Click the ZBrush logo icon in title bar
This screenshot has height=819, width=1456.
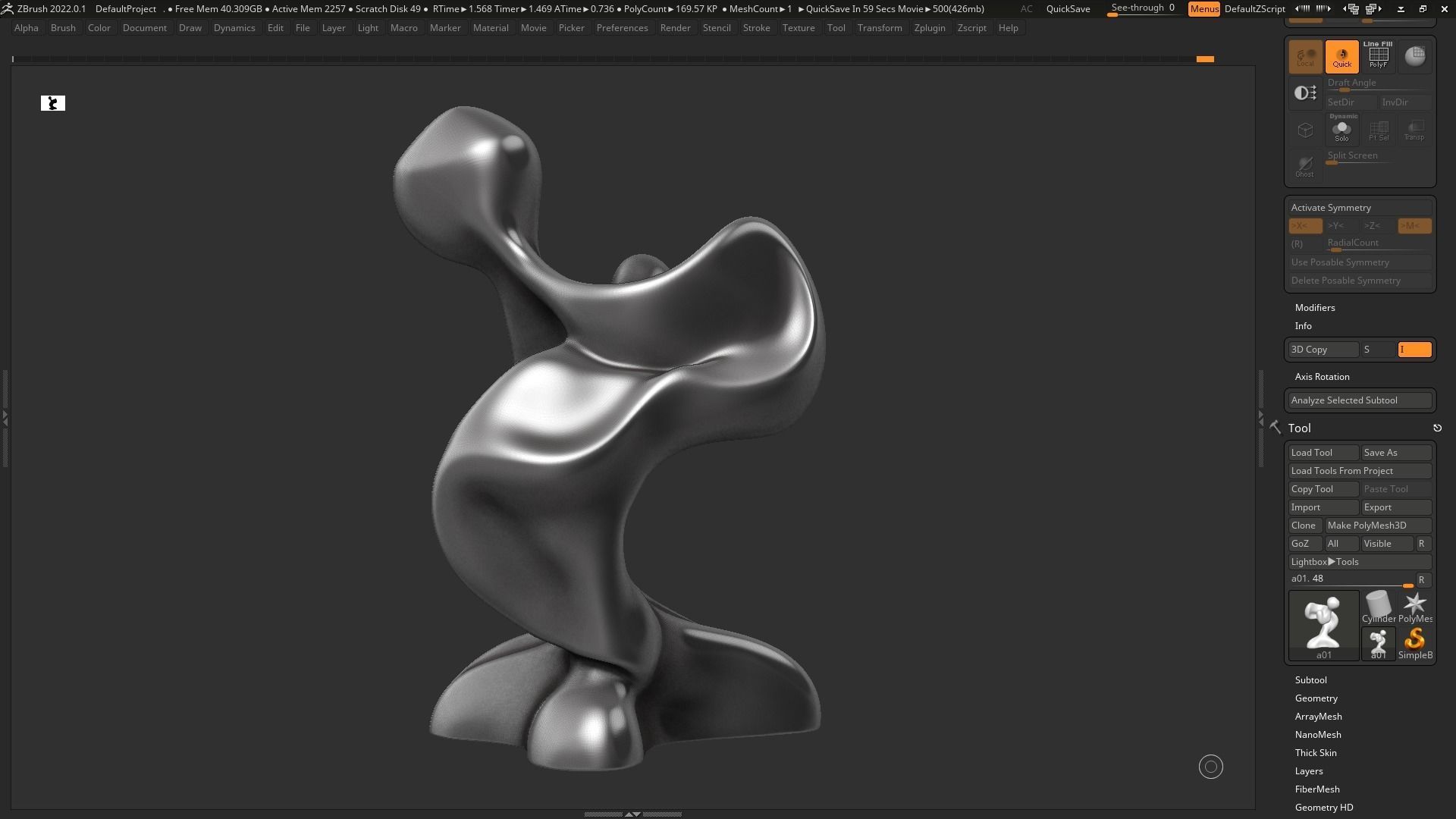pos(7,9)
